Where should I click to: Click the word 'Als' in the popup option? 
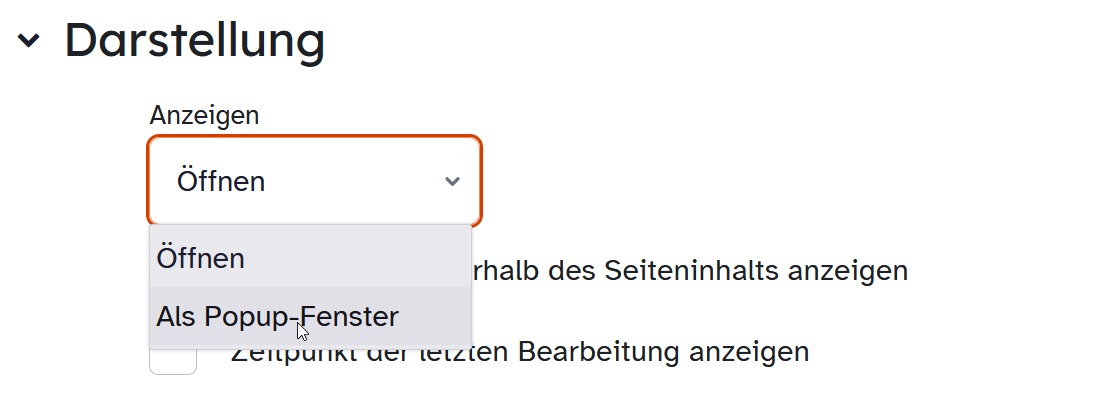pyautogui.click(x=176, y=317)
